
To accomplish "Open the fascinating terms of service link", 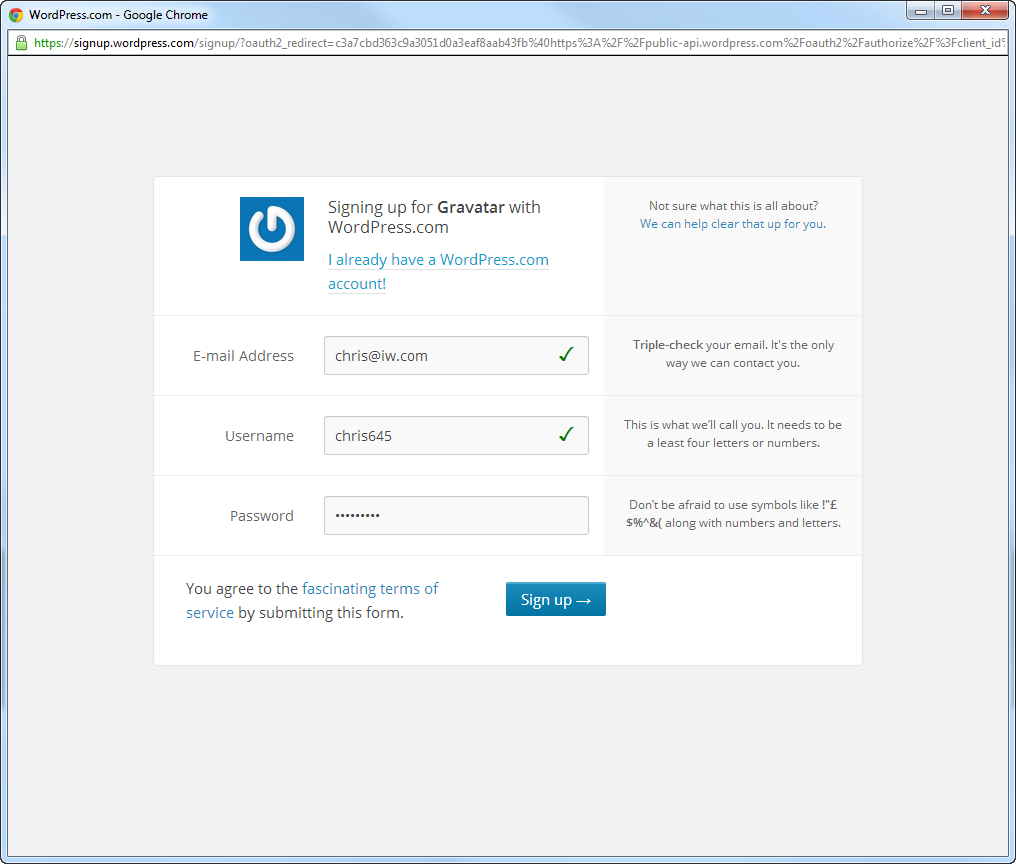I will click(370, 589).
